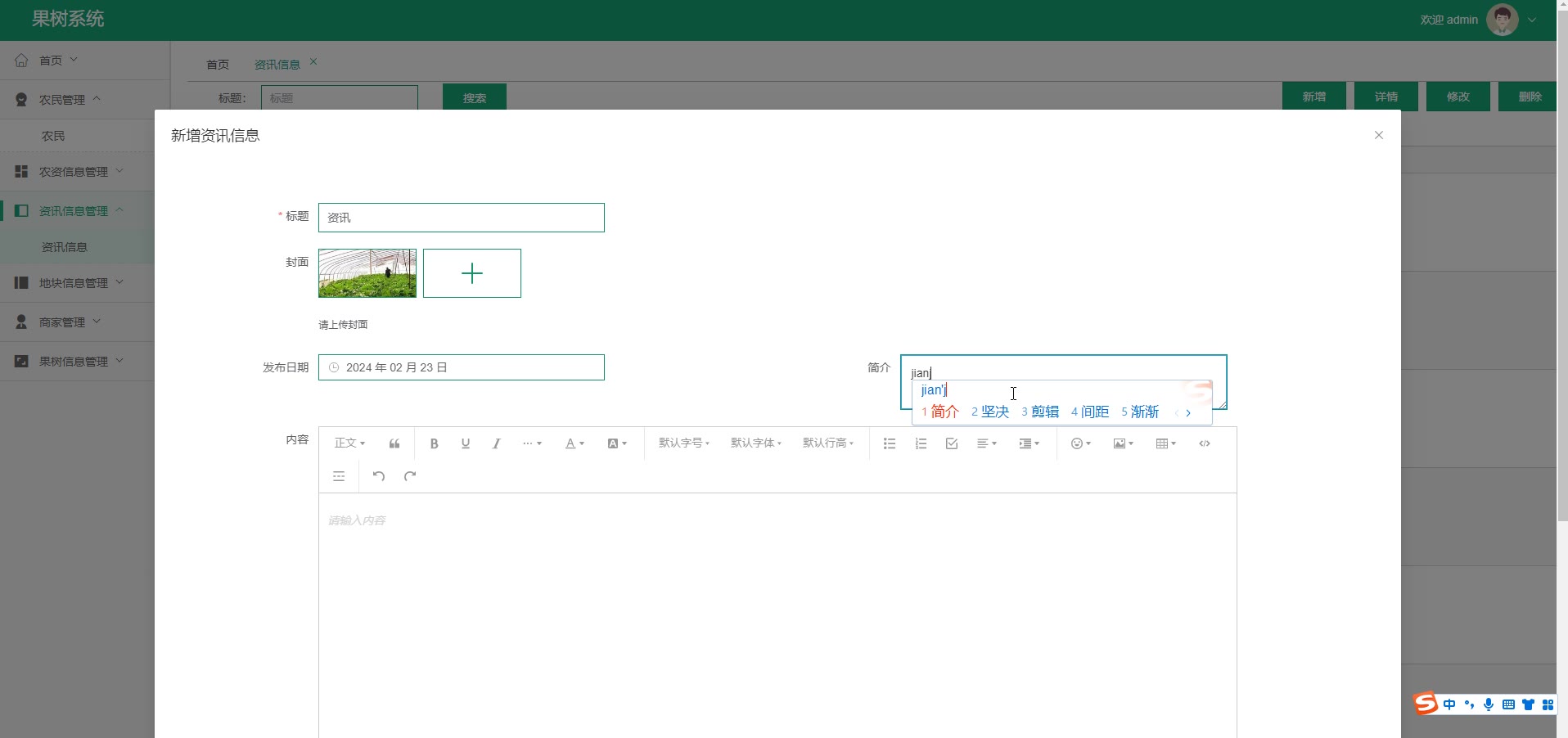Expand user dropdown arrow beside avatar
The height and width of the screenshot is (738, 1568).
(x=1532, y=20)
